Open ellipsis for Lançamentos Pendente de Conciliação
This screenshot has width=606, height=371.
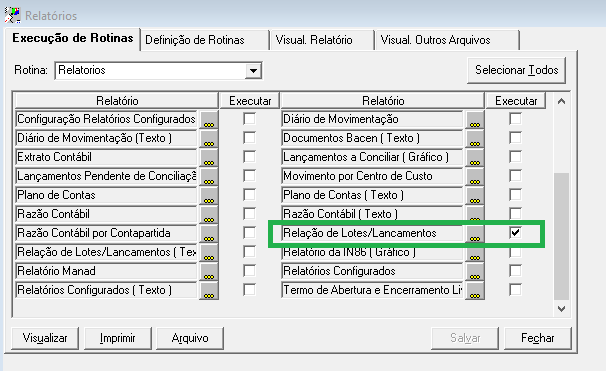tap(209, 176)
